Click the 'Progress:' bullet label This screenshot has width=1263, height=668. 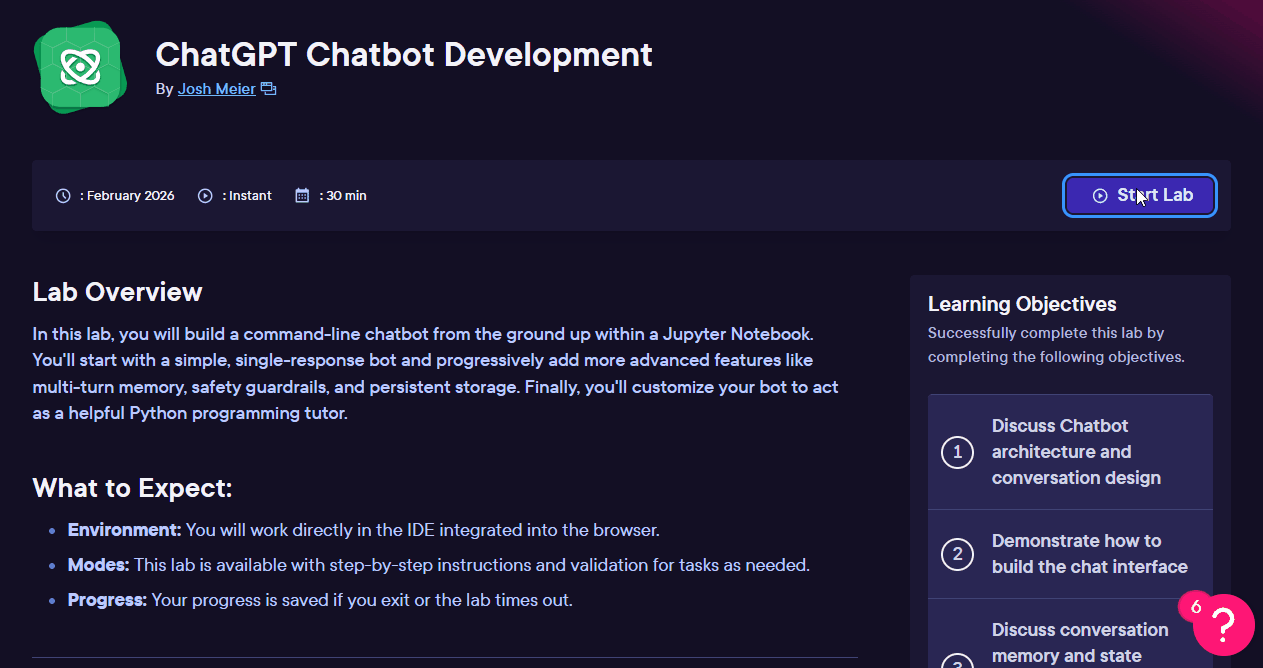[107, 600]
